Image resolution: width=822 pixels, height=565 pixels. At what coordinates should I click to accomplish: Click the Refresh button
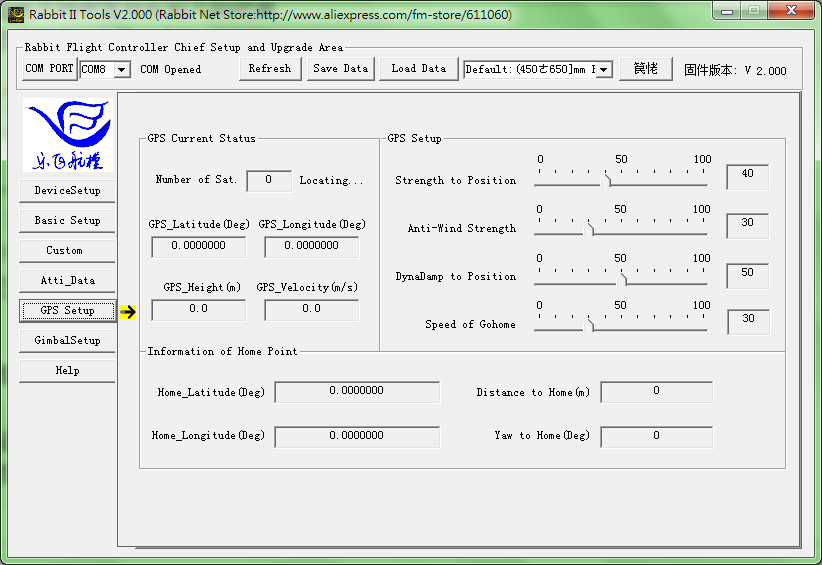click(x=270, y=69)
